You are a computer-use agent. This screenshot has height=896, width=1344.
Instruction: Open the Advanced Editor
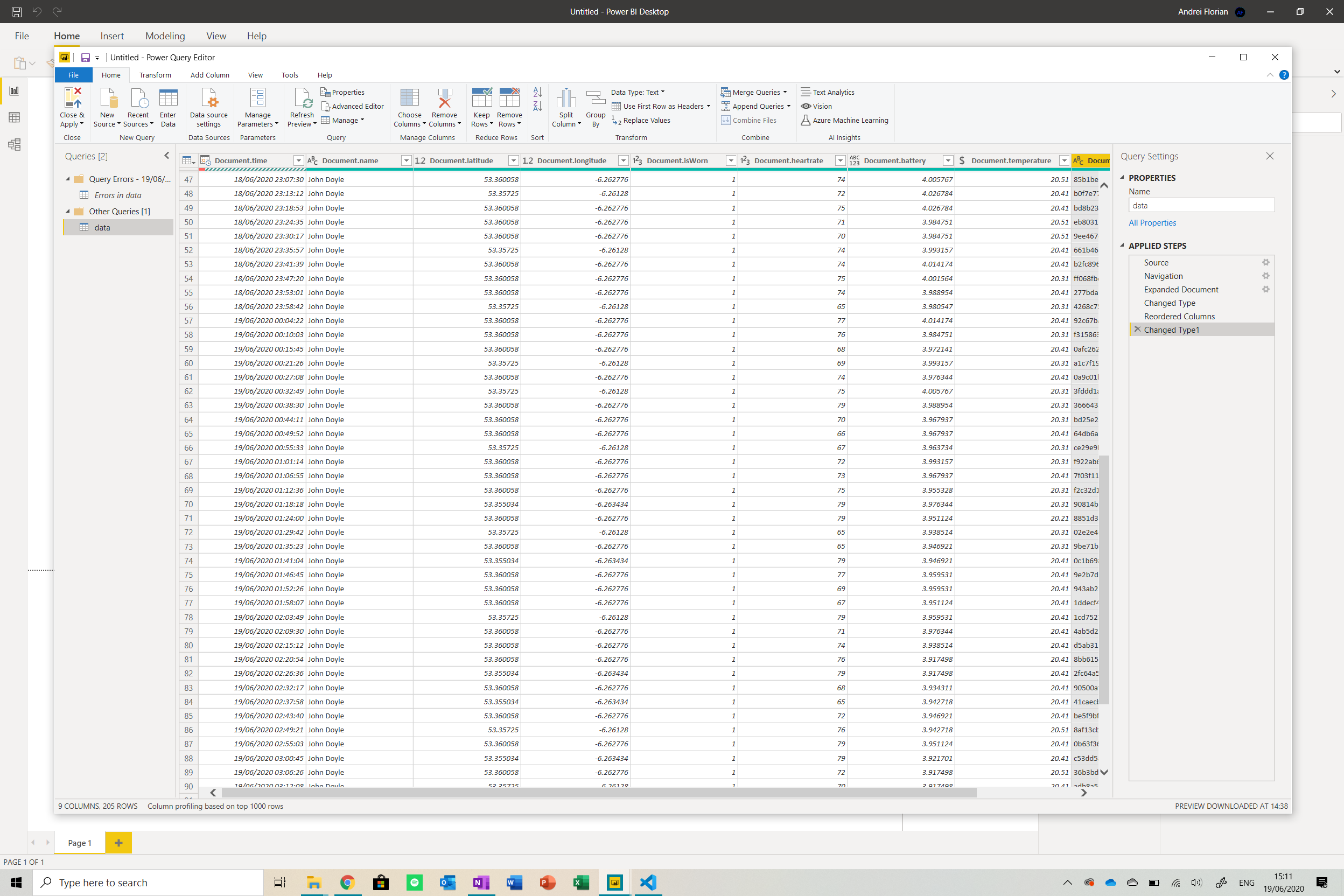352,106
